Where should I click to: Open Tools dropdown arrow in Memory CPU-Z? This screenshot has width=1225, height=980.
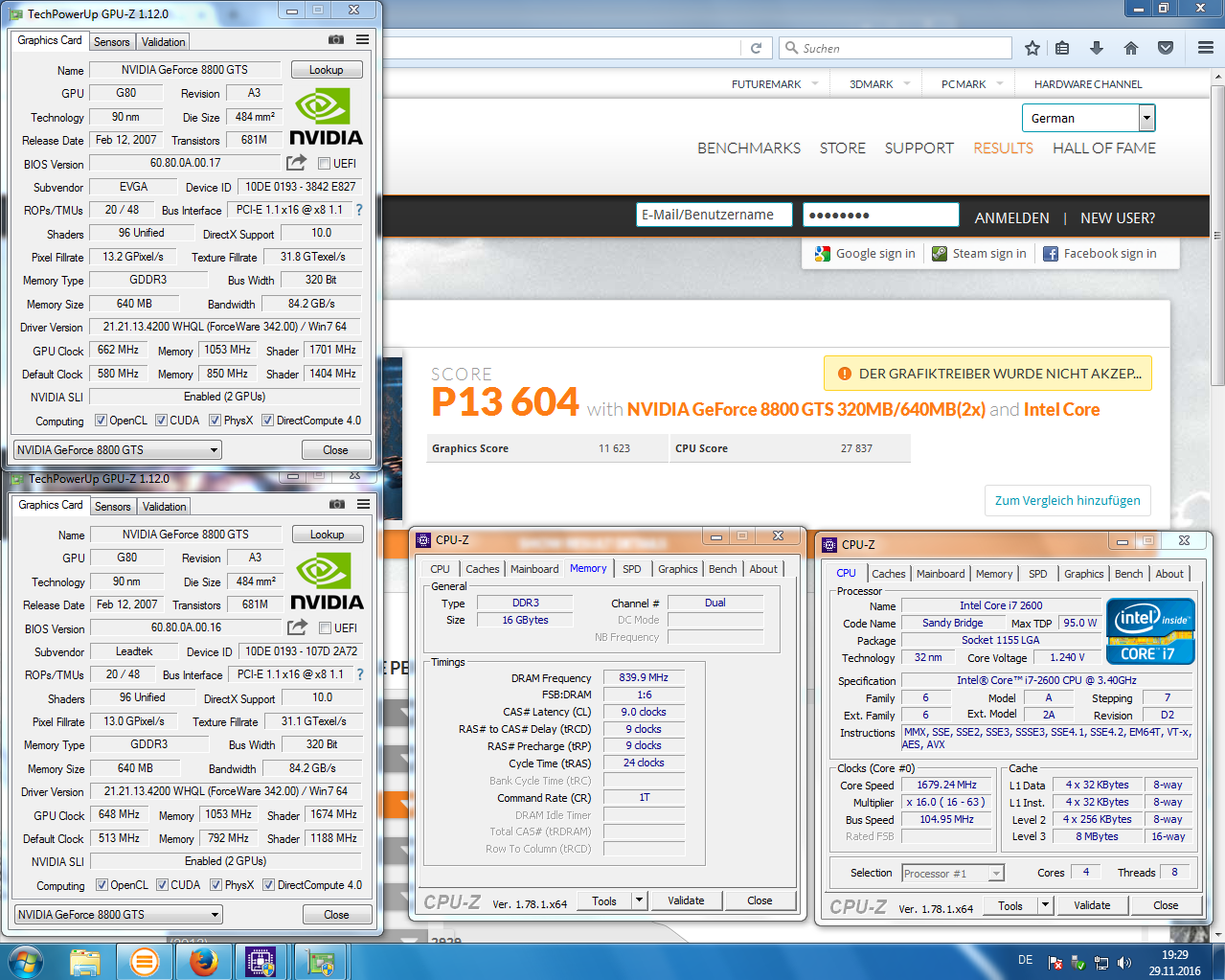(641, 900)
